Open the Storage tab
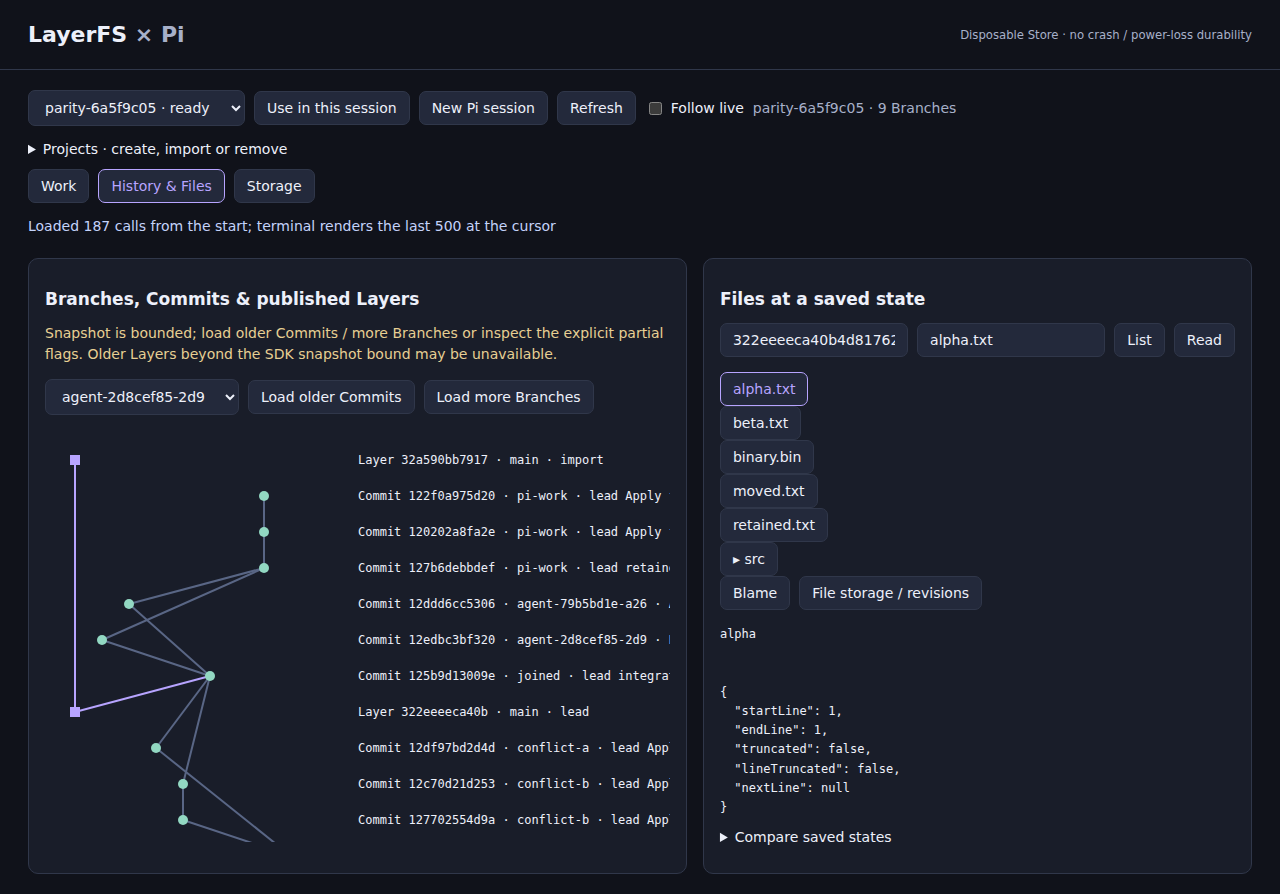 274,186
